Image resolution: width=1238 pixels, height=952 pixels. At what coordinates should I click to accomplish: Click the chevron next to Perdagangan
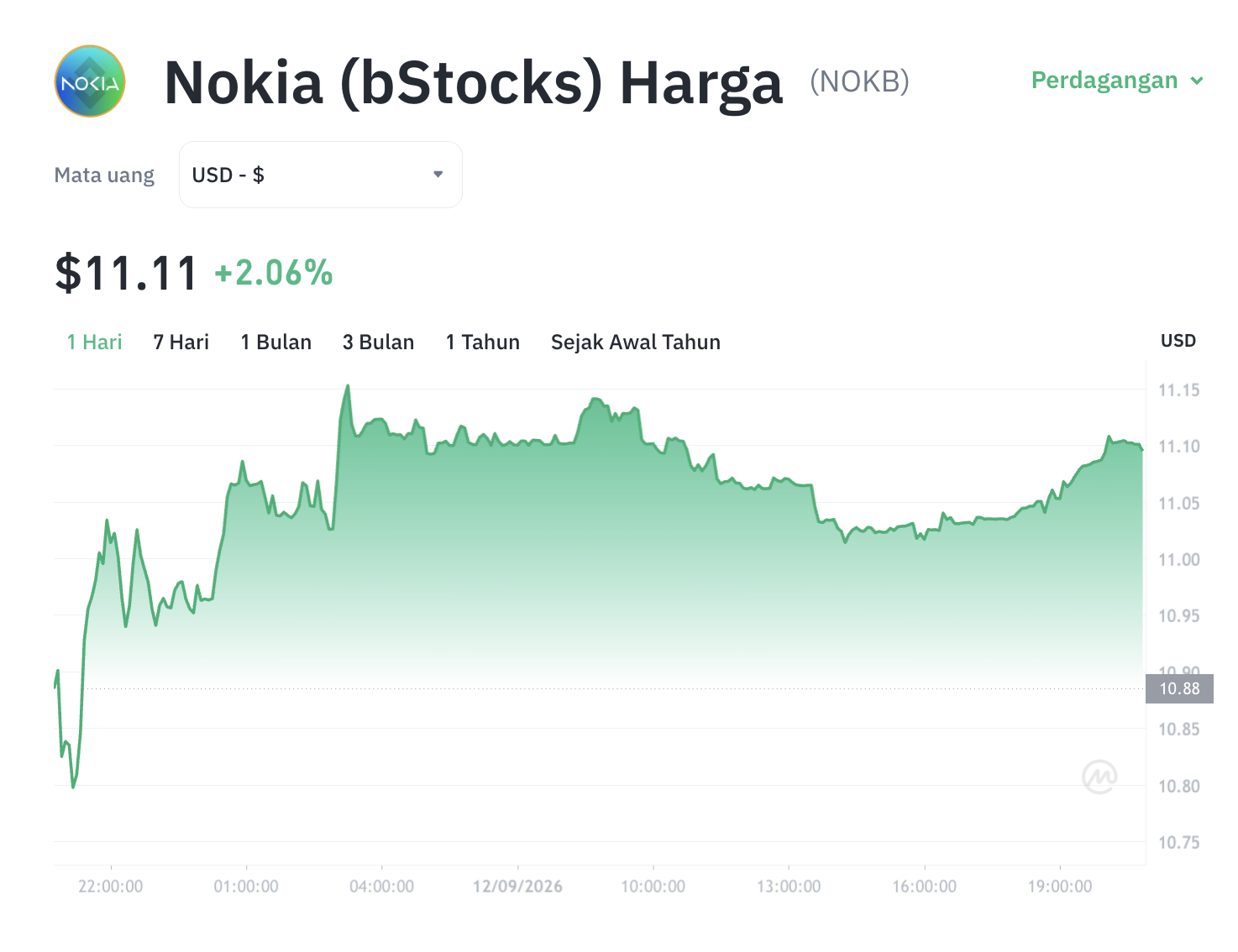pos(1197,81)
